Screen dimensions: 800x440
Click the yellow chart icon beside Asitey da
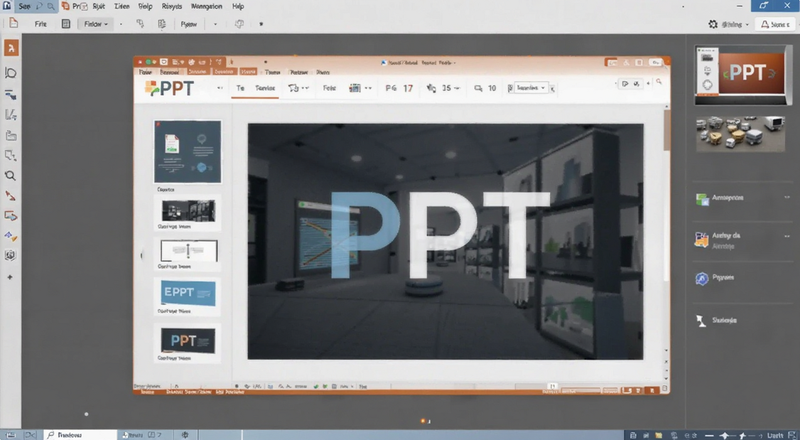pos(702,239)
